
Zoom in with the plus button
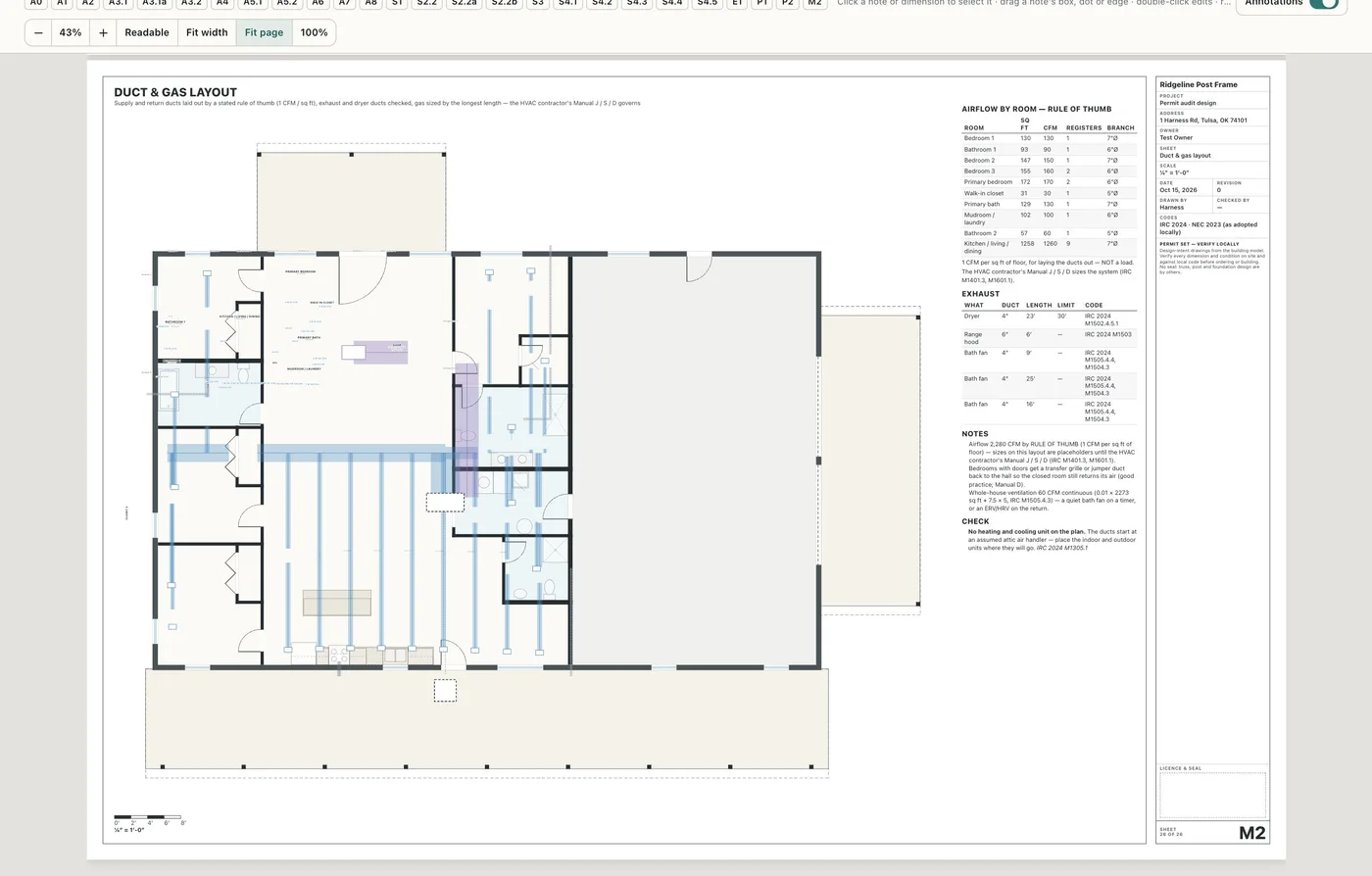[103, 32]
